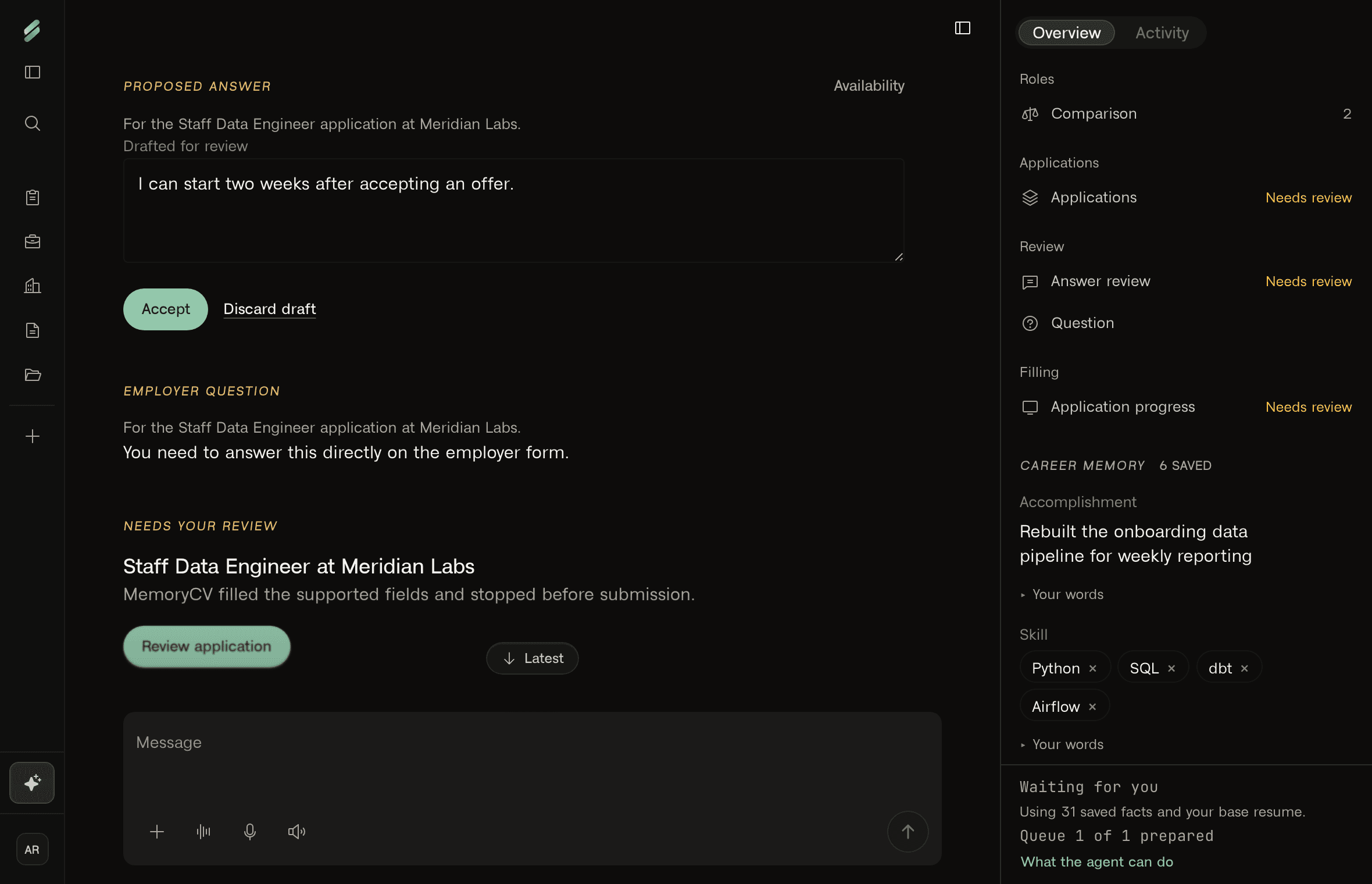Select the building icon in sidebar
Viewport: 1372px width, 884px height.
33,286
